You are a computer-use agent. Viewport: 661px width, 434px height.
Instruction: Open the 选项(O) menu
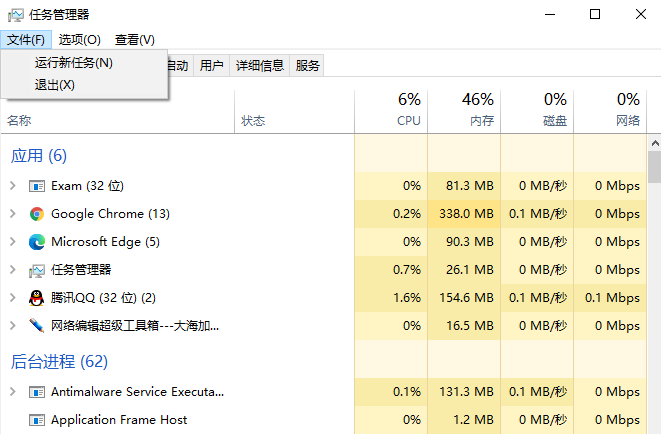pos(79,40)
